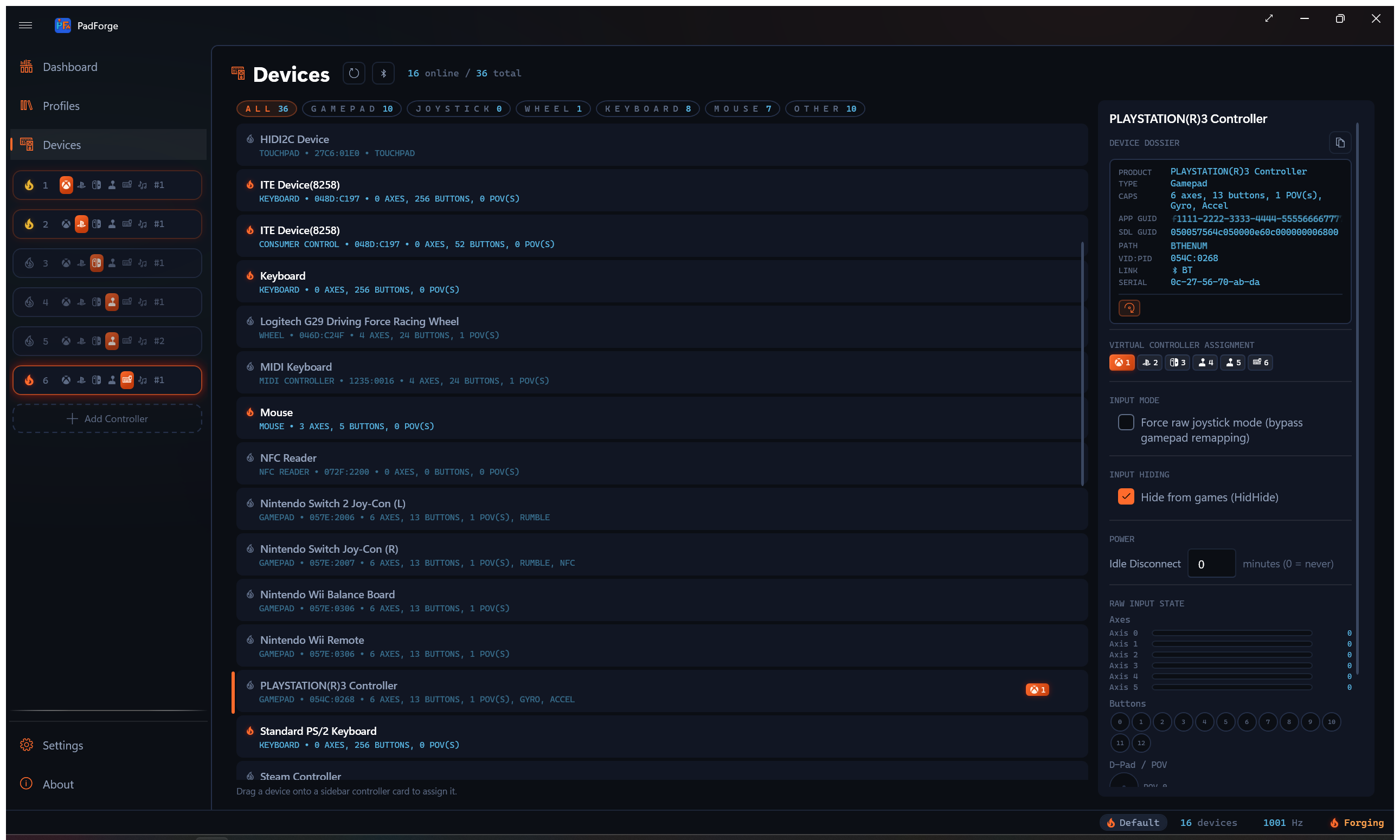
Task: Select the NFC Reader device row
Action: tap(662, 464)
